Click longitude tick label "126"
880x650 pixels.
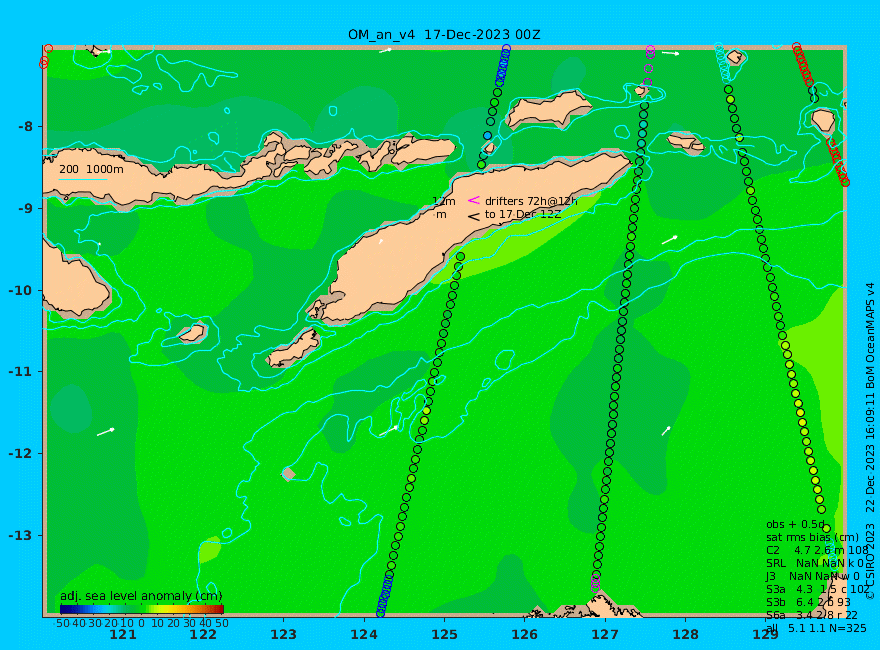pos(525,634)
